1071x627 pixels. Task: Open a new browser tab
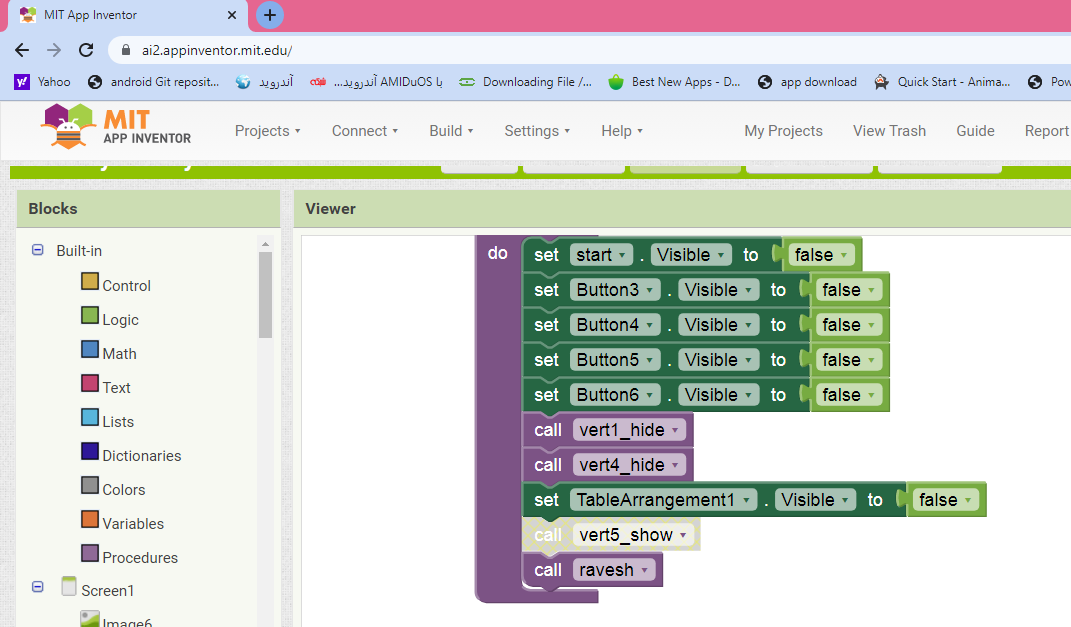[269, 15]
